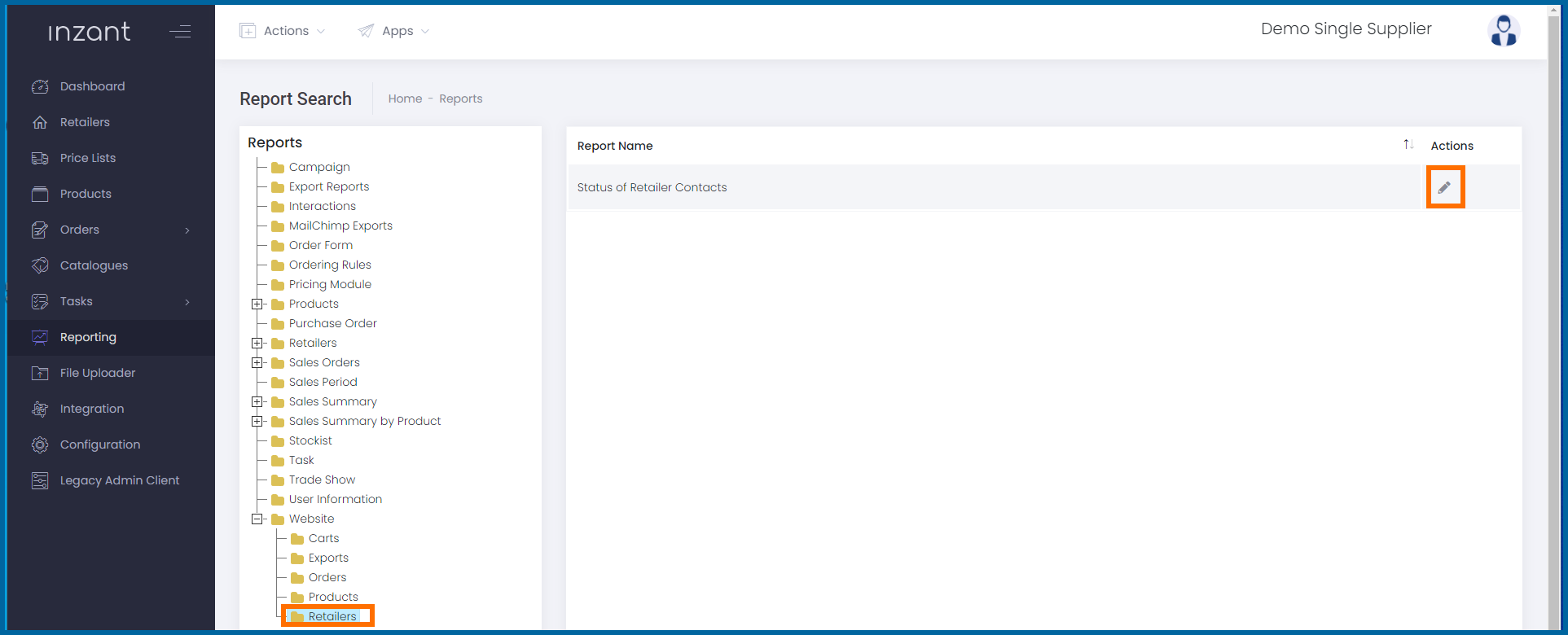Click the Price Lists sidebar icon

pyautogui.click(x=40, y=158)
